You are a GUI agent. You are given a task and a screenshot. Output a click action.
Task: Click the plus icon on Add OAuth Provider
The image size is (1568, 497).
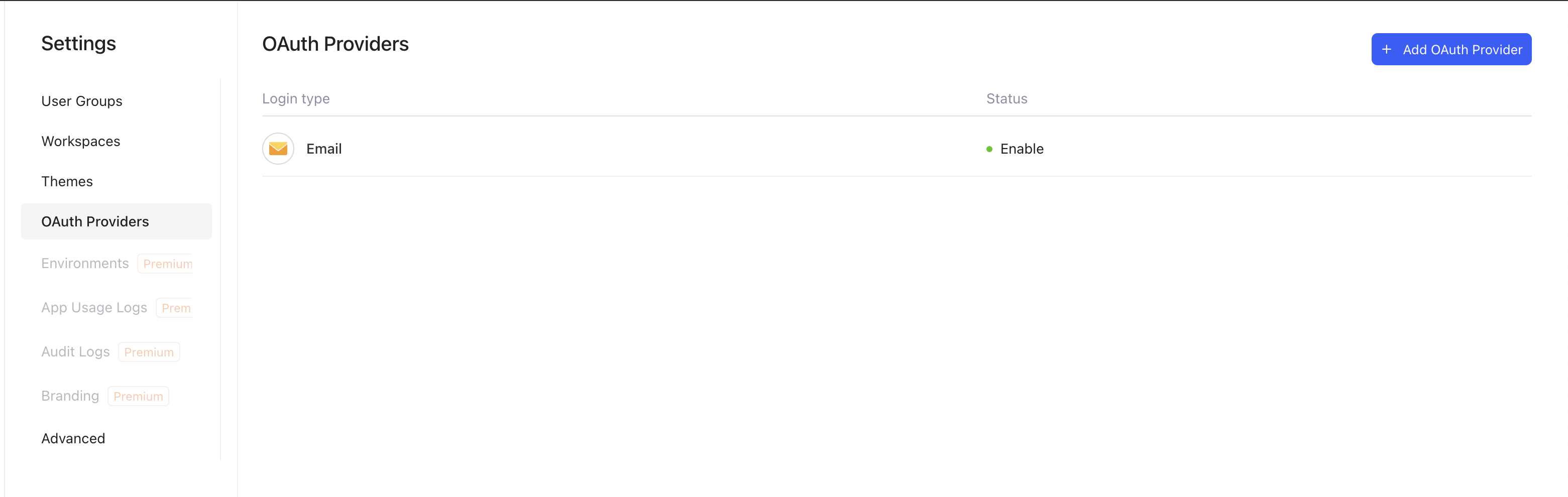pos(1386,49)
